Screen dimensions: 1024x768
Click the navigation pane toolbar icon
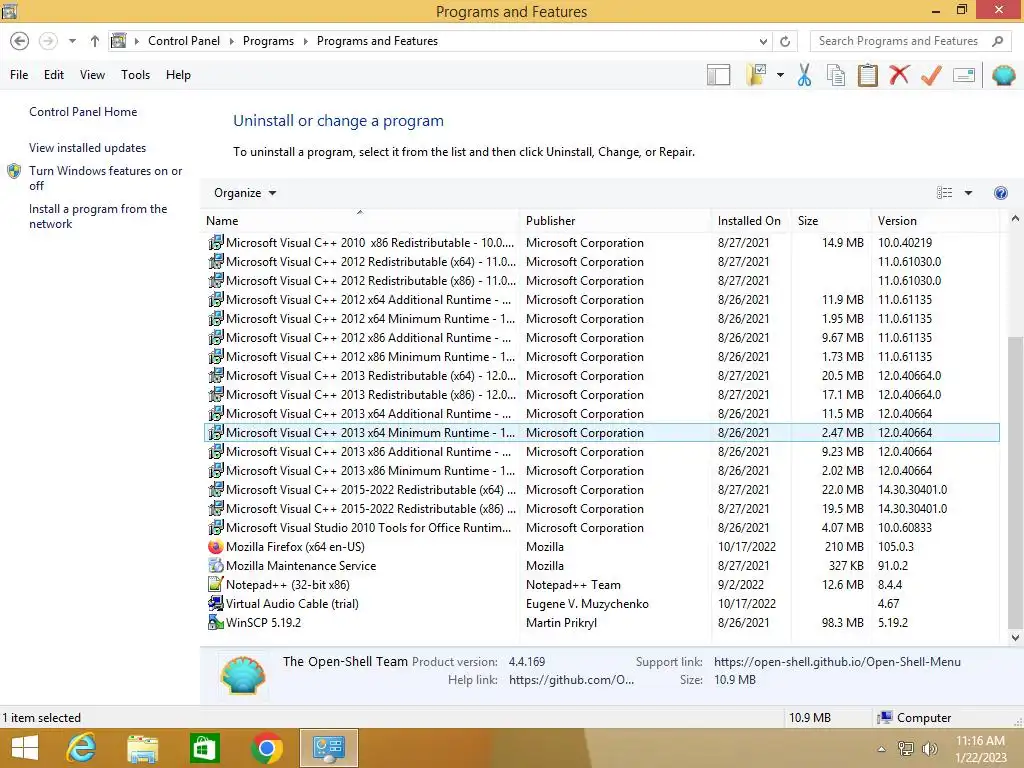(718, 75)
